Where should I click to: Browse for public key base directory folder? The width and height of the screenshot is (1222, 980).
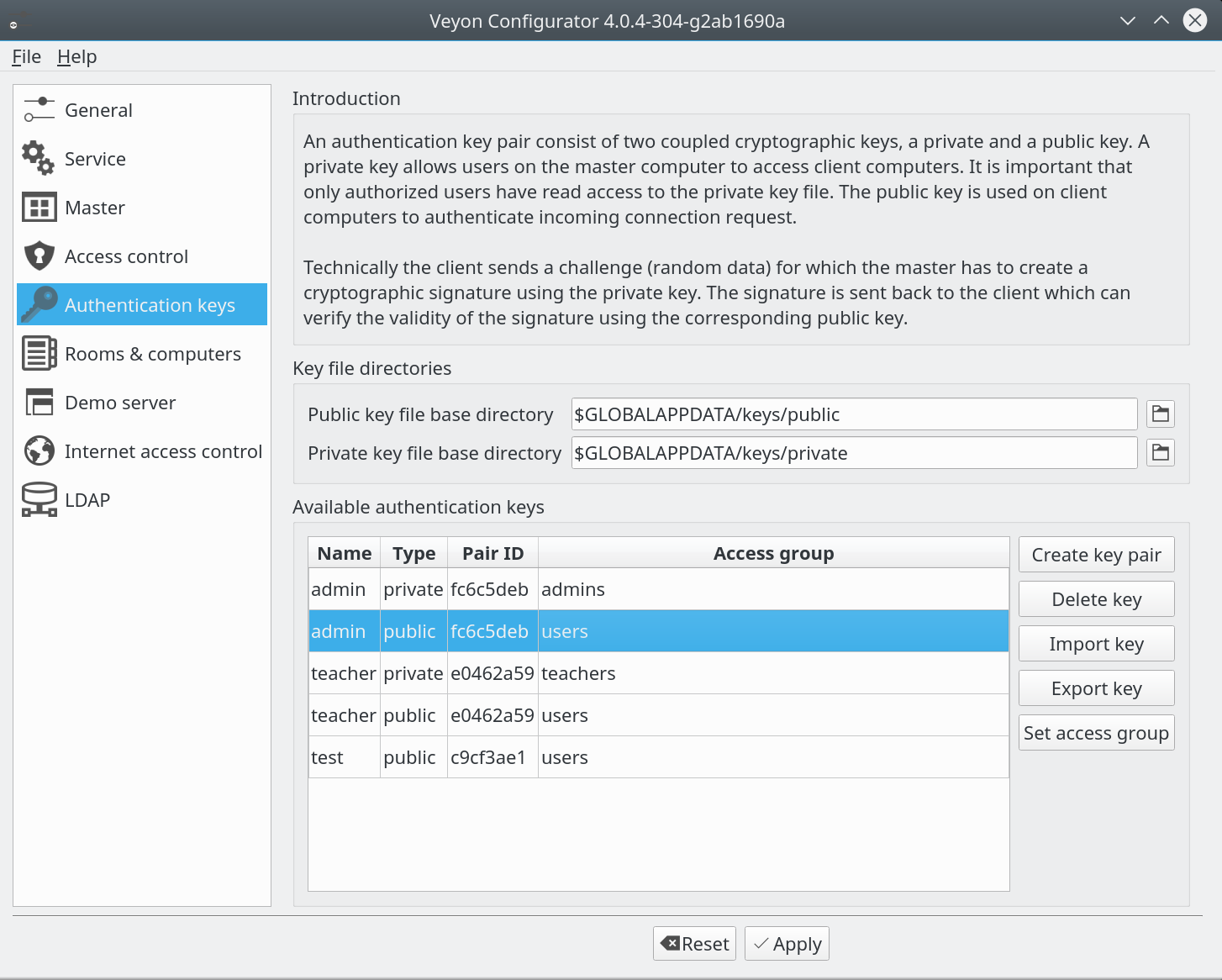[1161, 414]
